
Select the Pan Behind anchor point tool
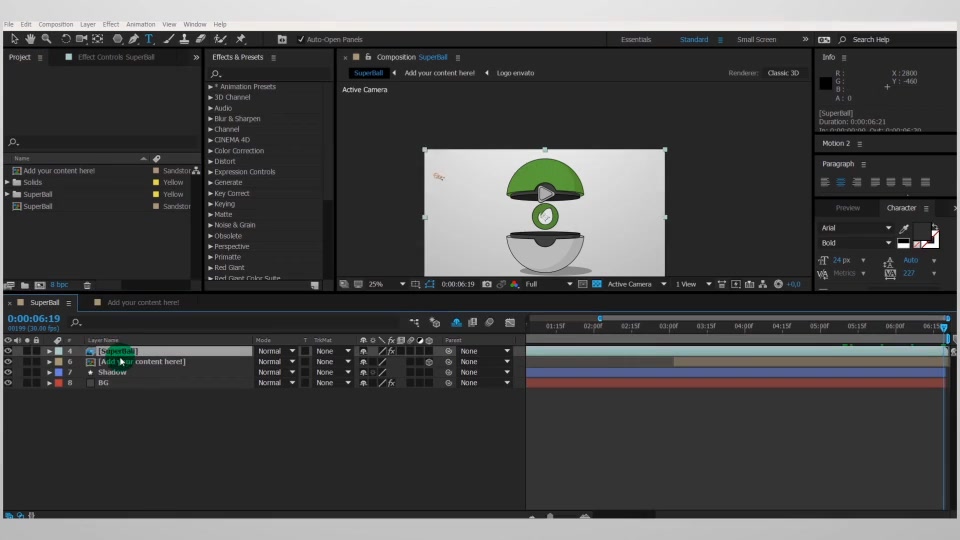pos(97,39)
